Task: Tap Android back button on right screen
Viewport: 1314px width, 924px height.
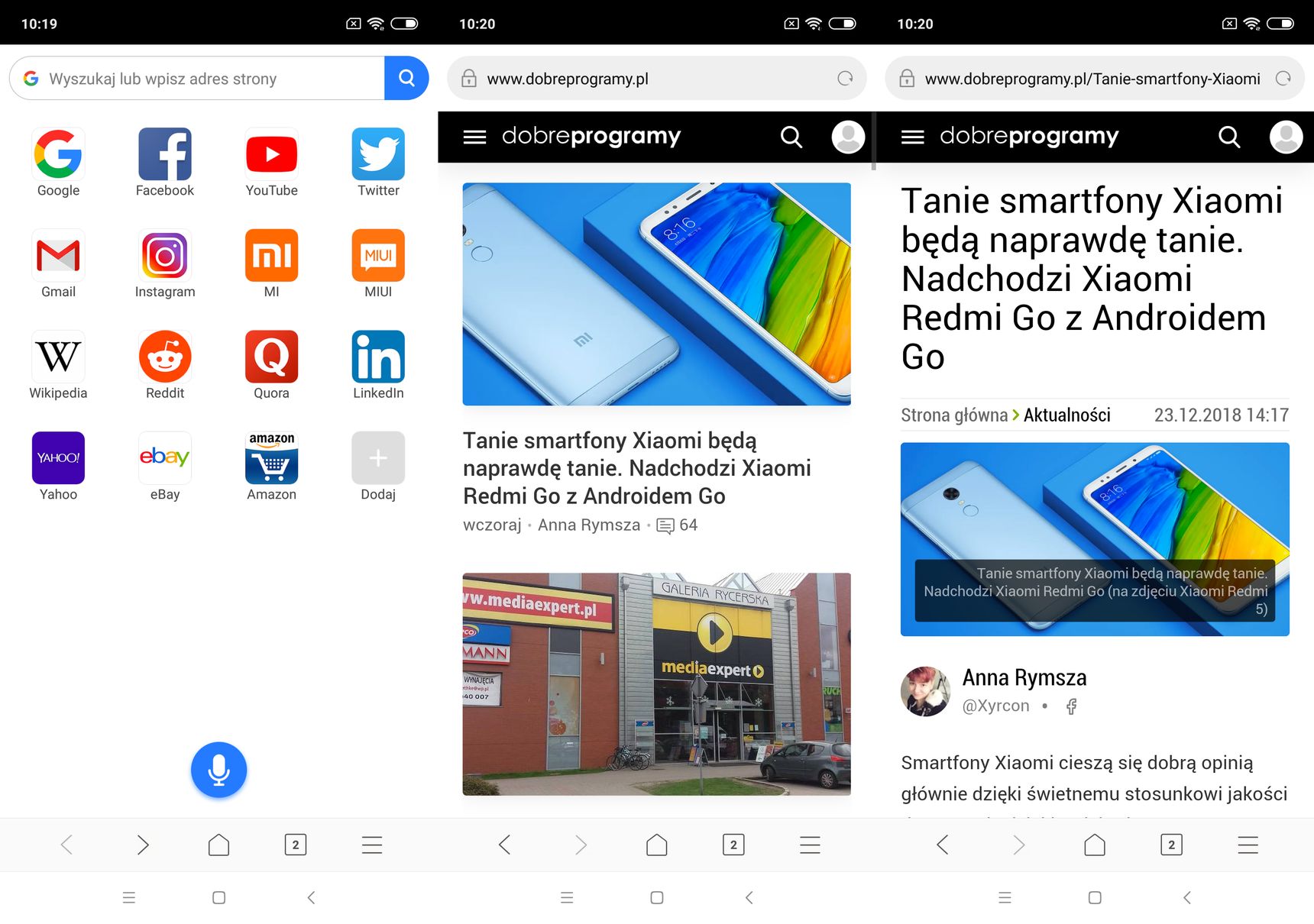Action: (x=1186, y=898)
